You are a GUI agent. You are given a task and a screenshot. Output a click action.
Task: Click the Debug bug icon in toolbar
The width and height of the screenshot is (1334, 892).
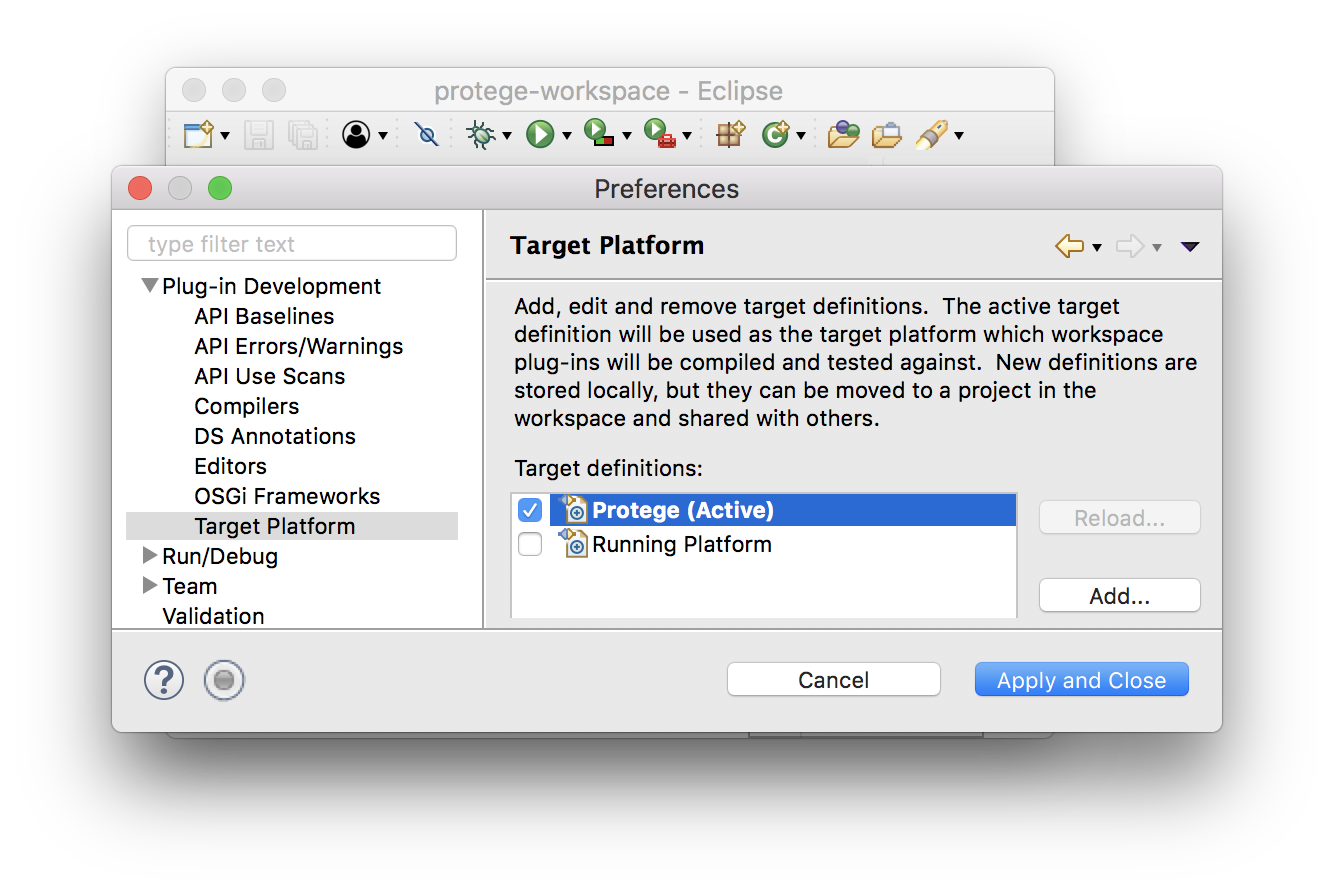tap(481, 134)
